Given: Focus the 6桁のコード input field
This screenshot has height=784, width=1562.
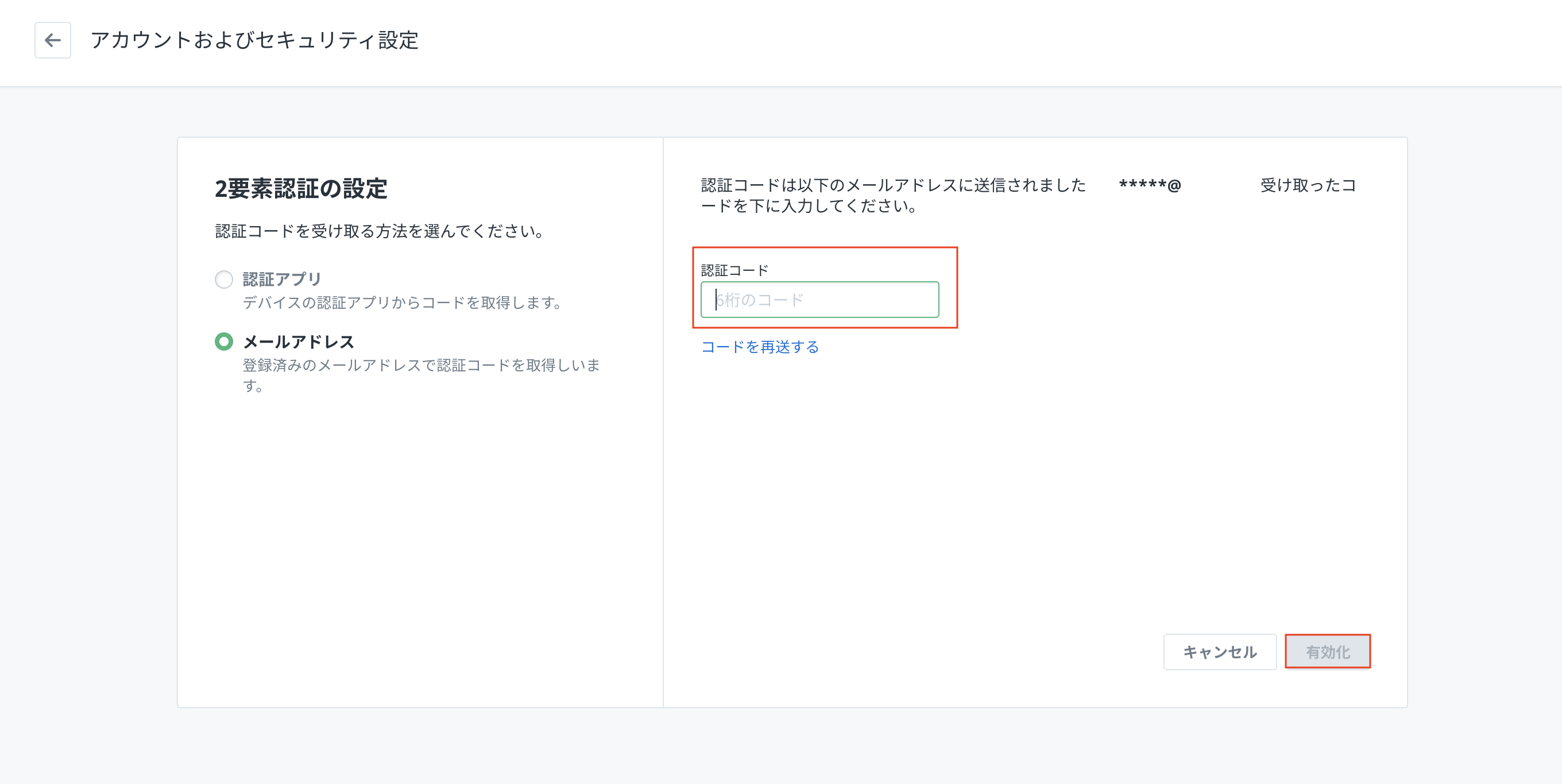Looking at the screenshot, I should coord(819,300).
